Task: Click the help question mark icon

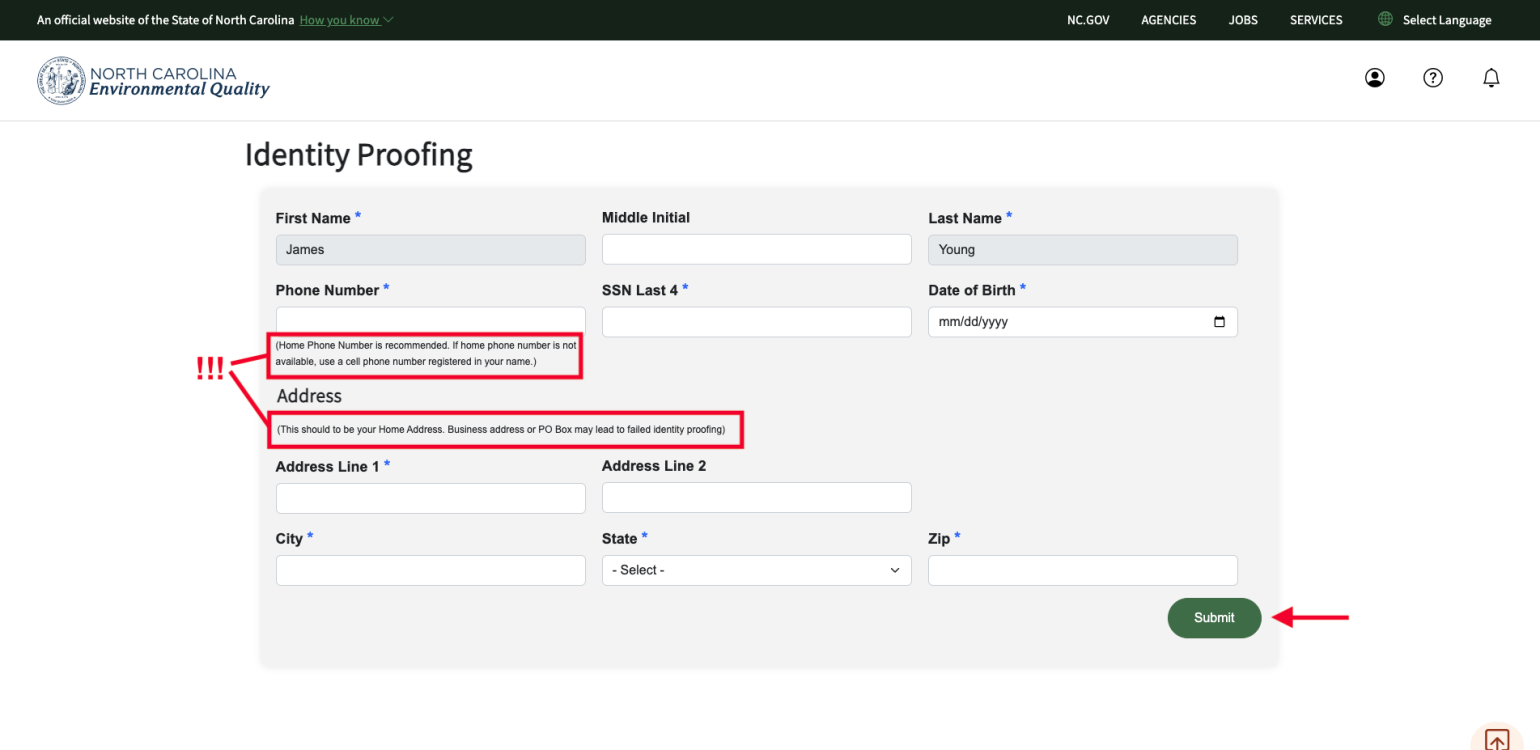Action: point(1432,77)
